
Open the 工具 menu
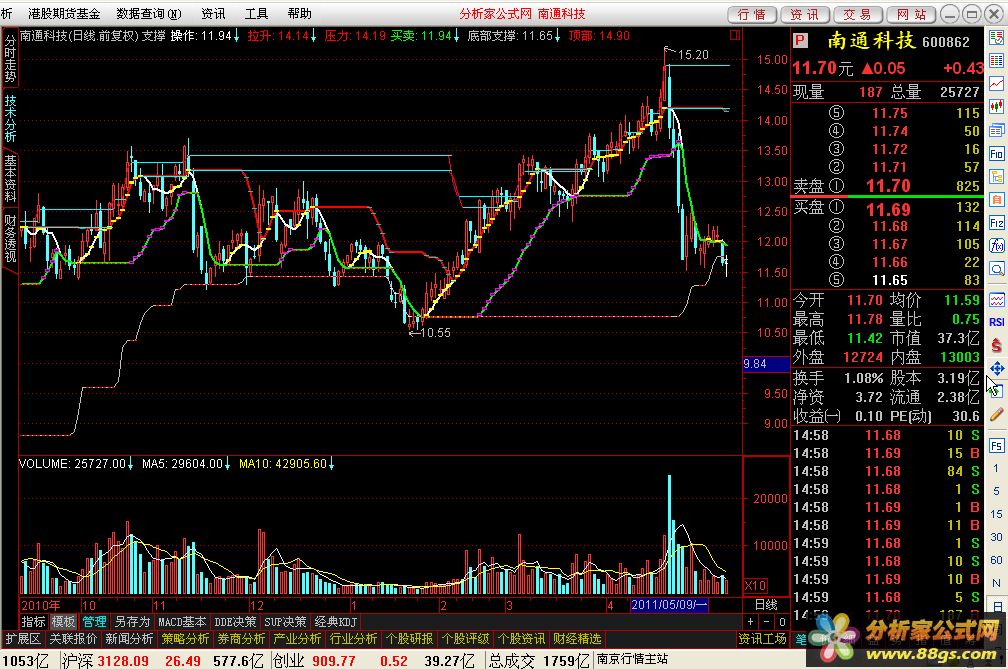(x=256, y=13)
